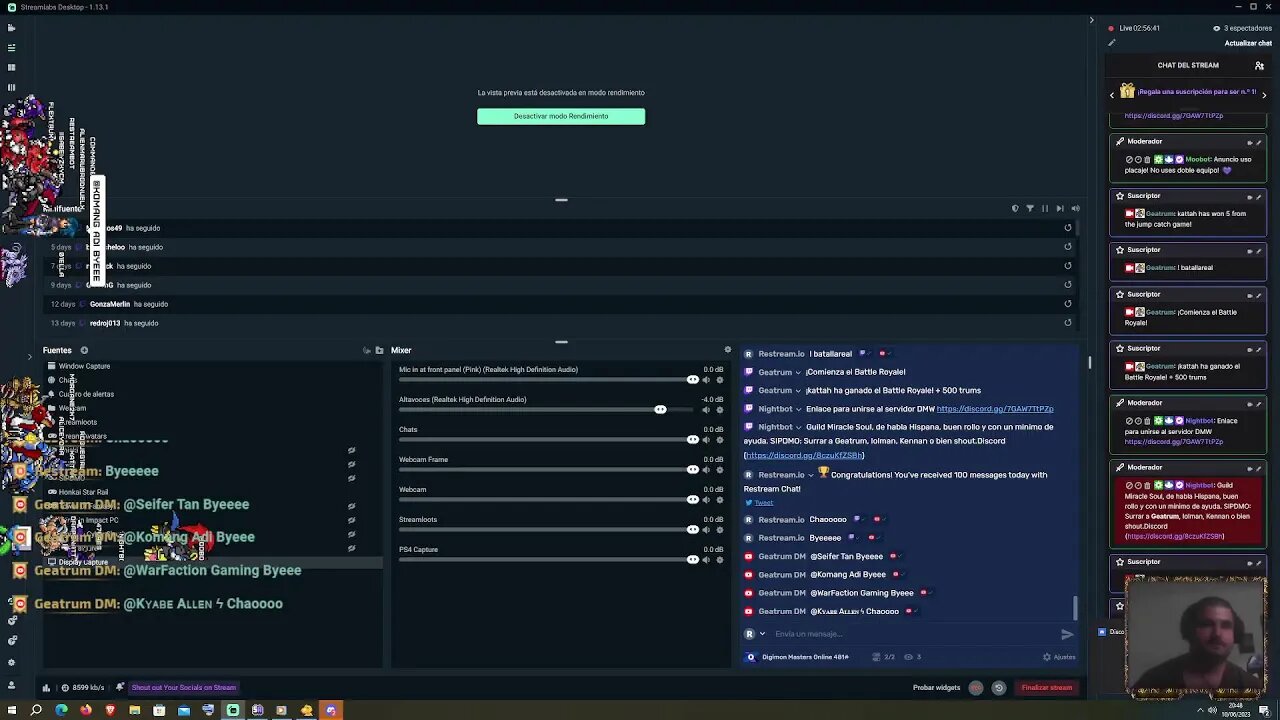Click the webcam preview thumbnail
Screen dimensions: 1280x720
point(1196,636)
